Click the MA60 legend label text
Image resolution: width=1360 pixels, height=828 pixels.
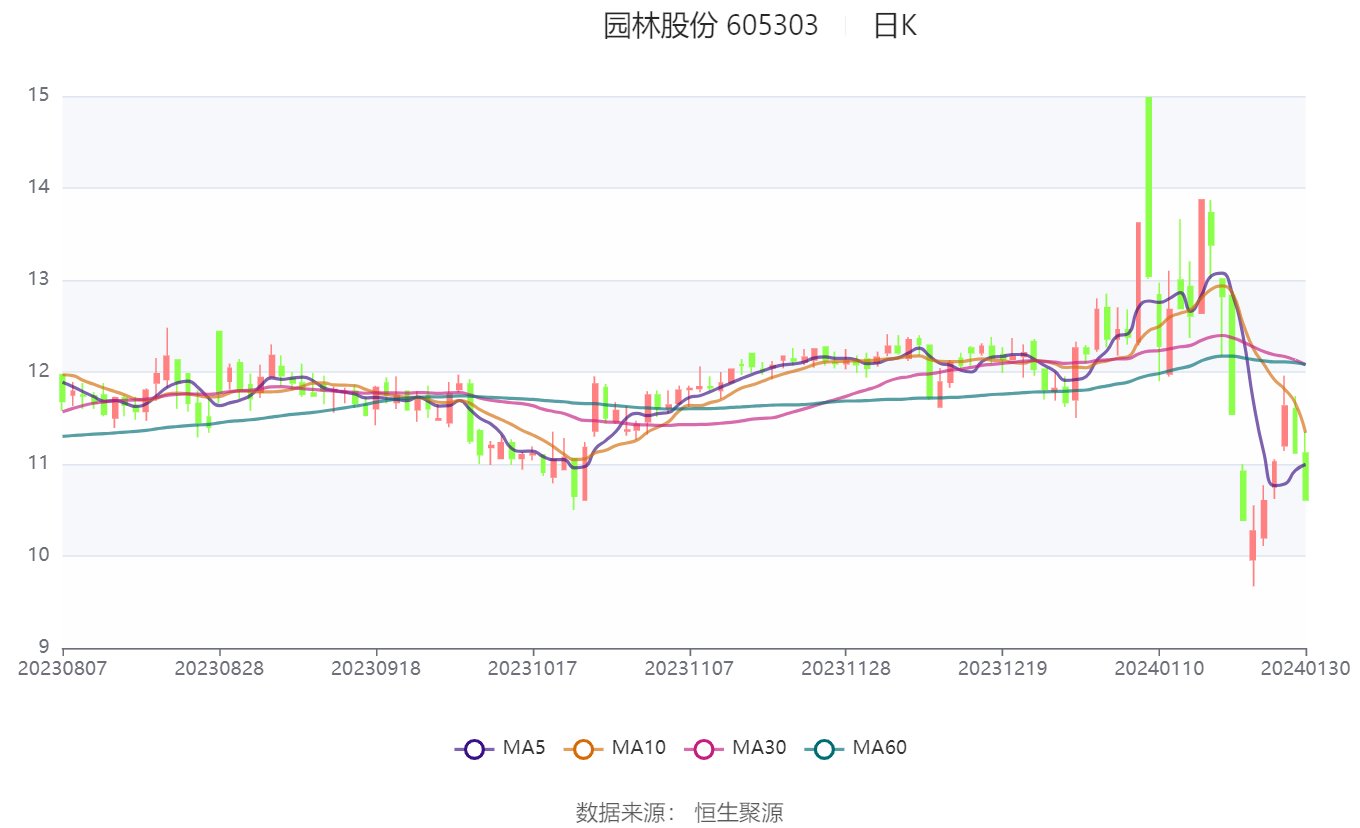[x=879, y=747]
